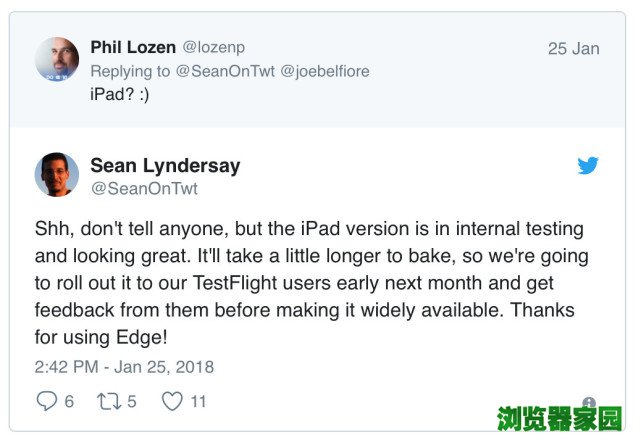641x443 pixels.
Task: Open Sean Lyndersay's display name
Action: tap(165, 165)
